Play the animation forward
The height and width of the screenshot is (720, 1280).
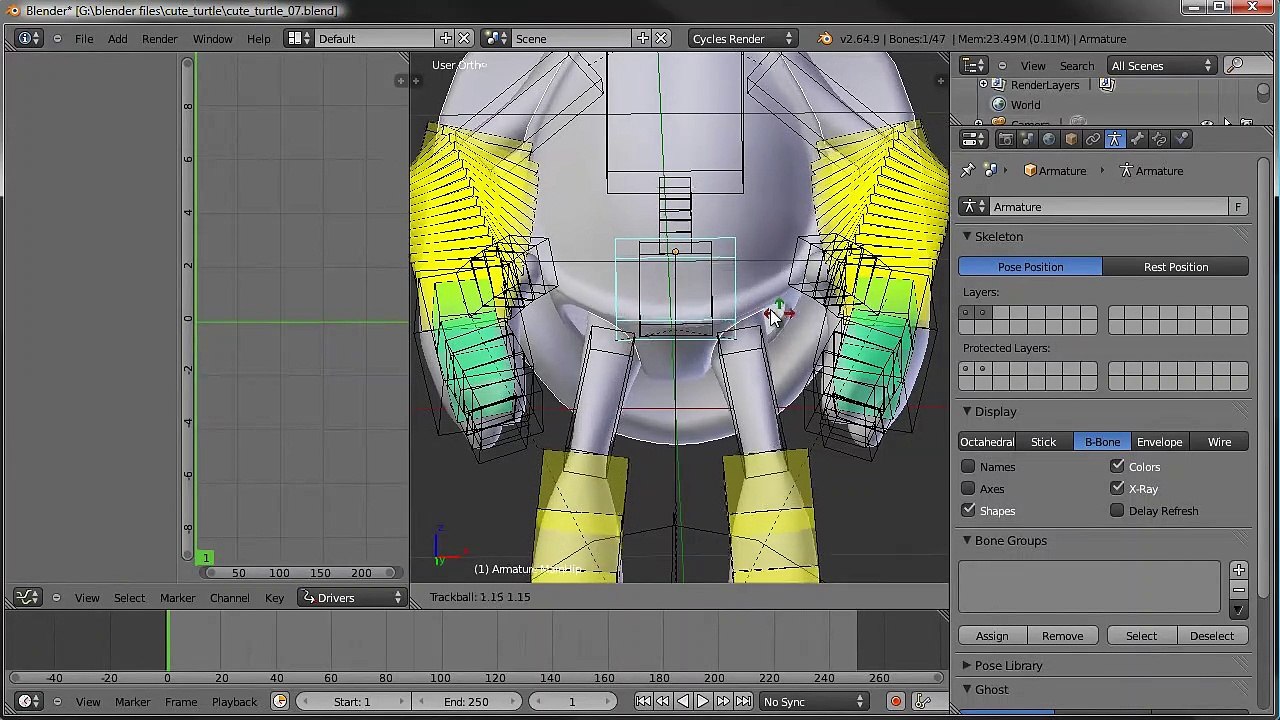[702, 702]
